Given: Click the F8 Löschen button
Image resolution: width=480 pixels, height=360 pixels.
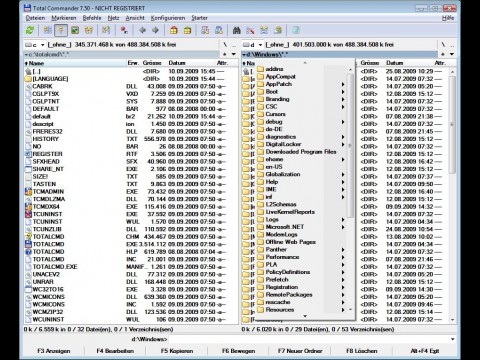Looking at the screenshot, I should [x=362, y=351].
